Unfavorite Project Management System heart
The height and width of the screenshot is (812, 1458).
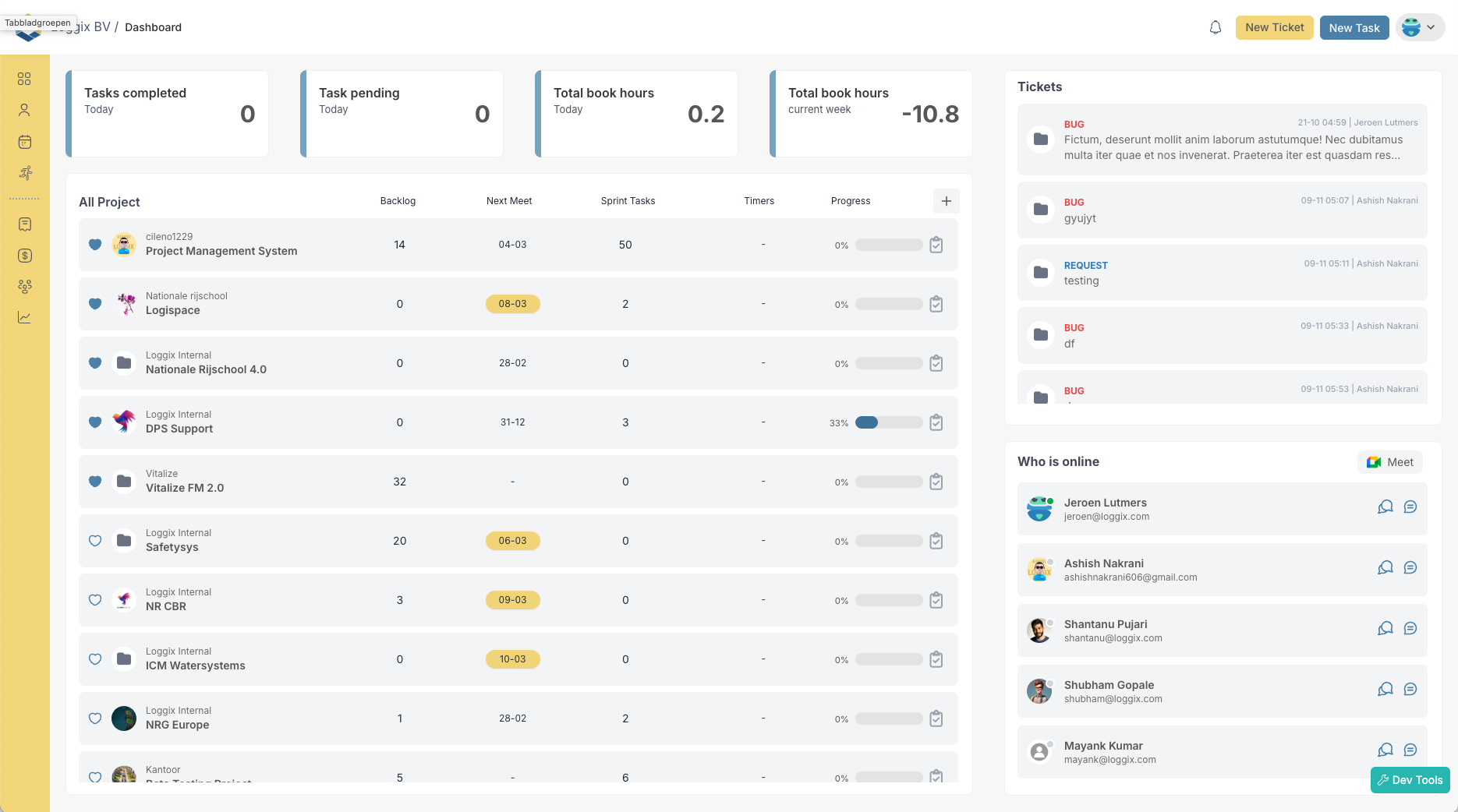click(x=95, y=245)
